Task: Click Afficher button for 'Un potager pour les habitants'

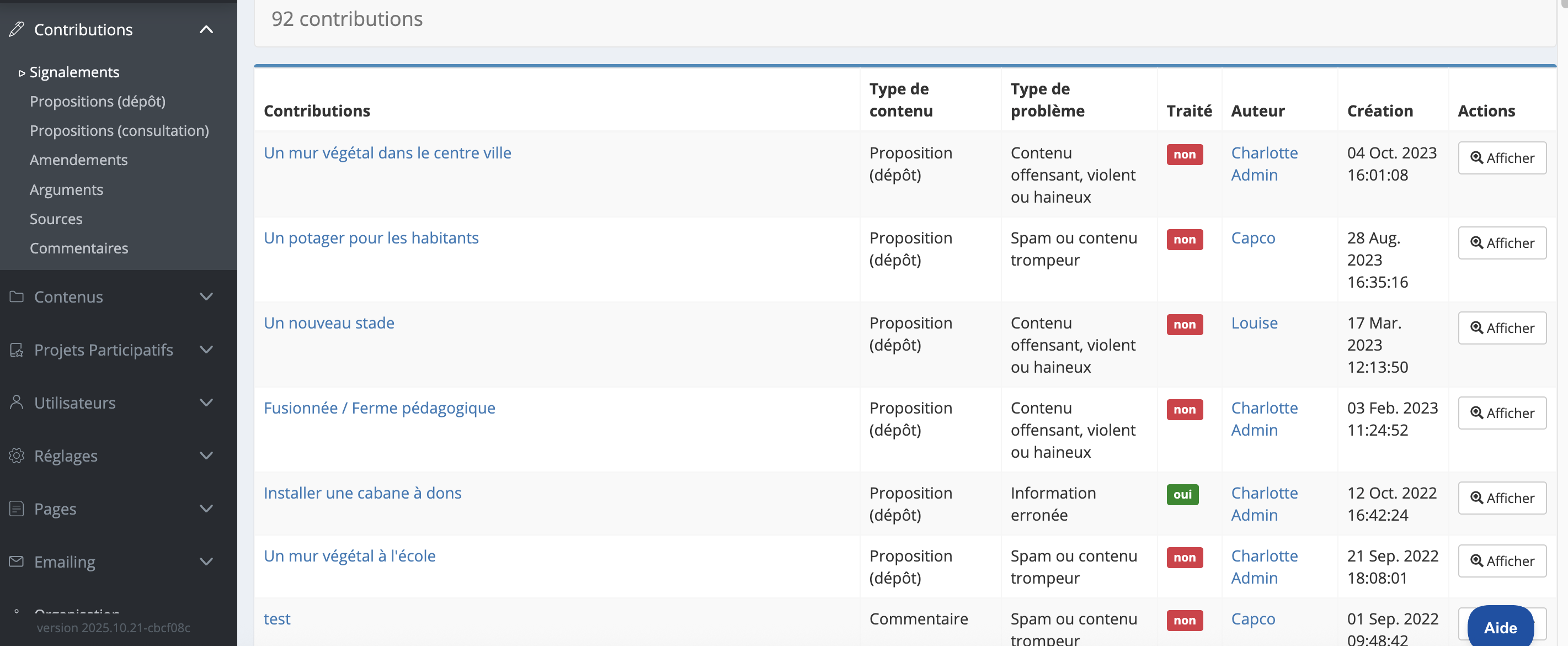Action: [1502, 243]
